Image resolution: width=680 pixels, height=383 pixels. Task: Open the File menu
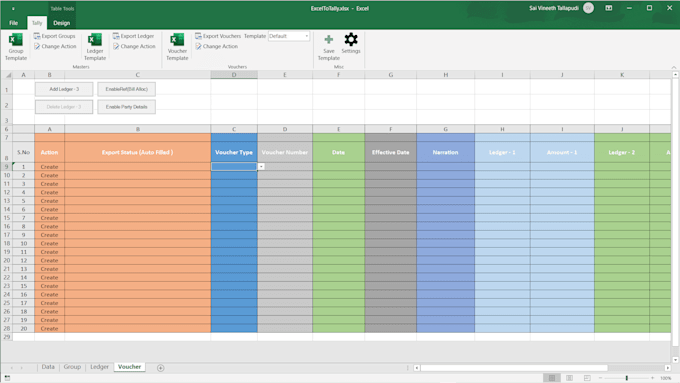(x=13, y=23)
